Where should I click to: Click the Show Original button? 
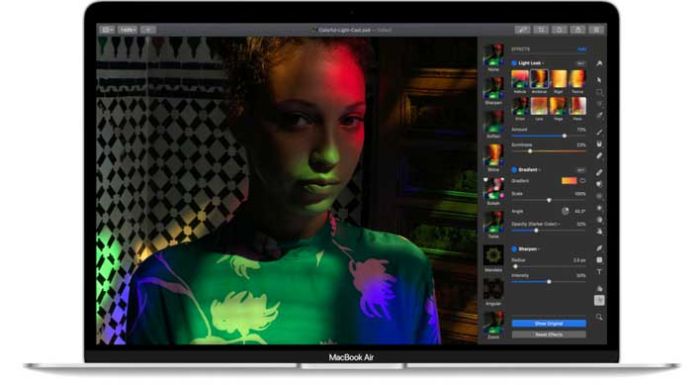point(549,323)
